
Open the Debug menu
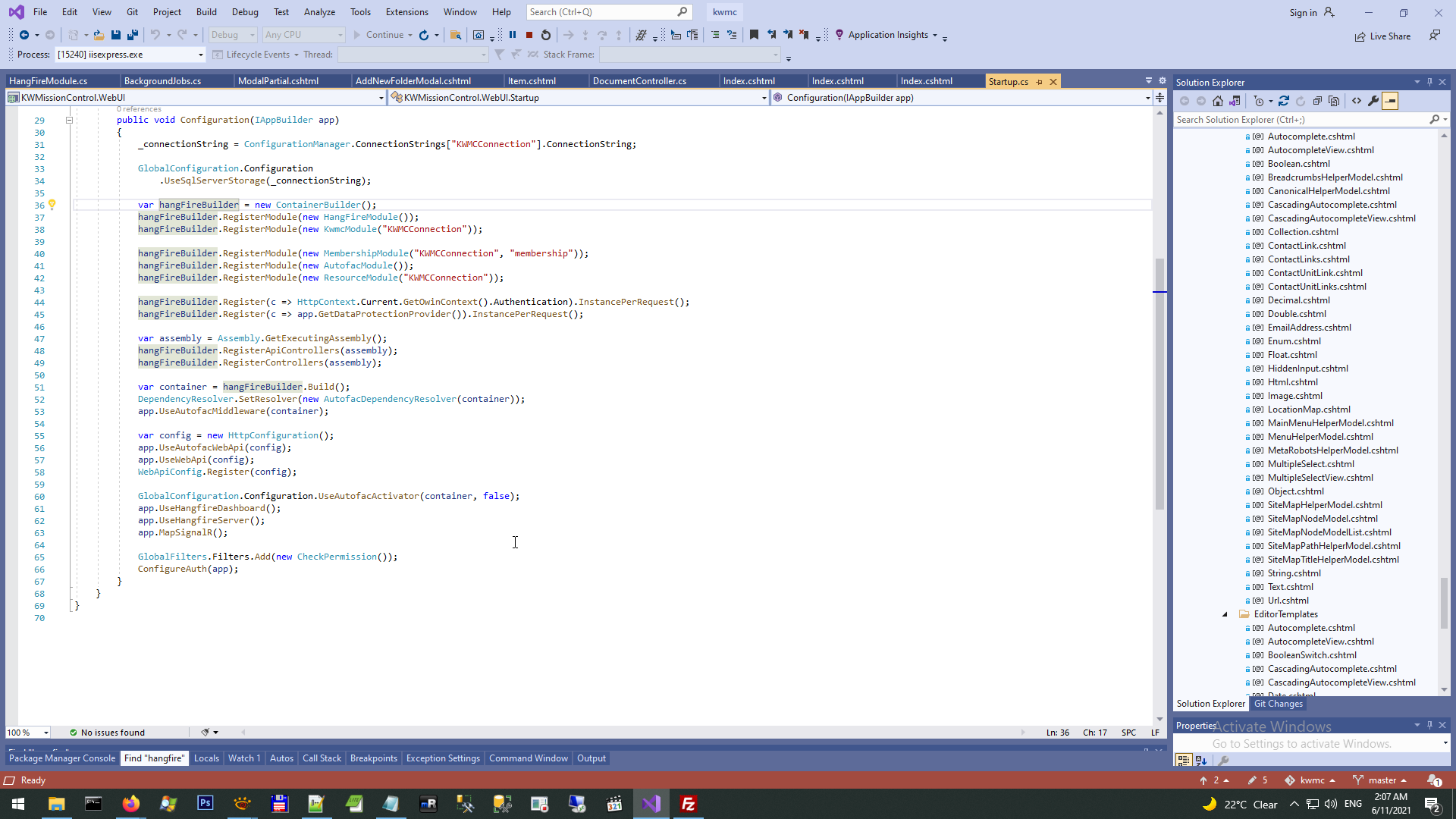244,12
